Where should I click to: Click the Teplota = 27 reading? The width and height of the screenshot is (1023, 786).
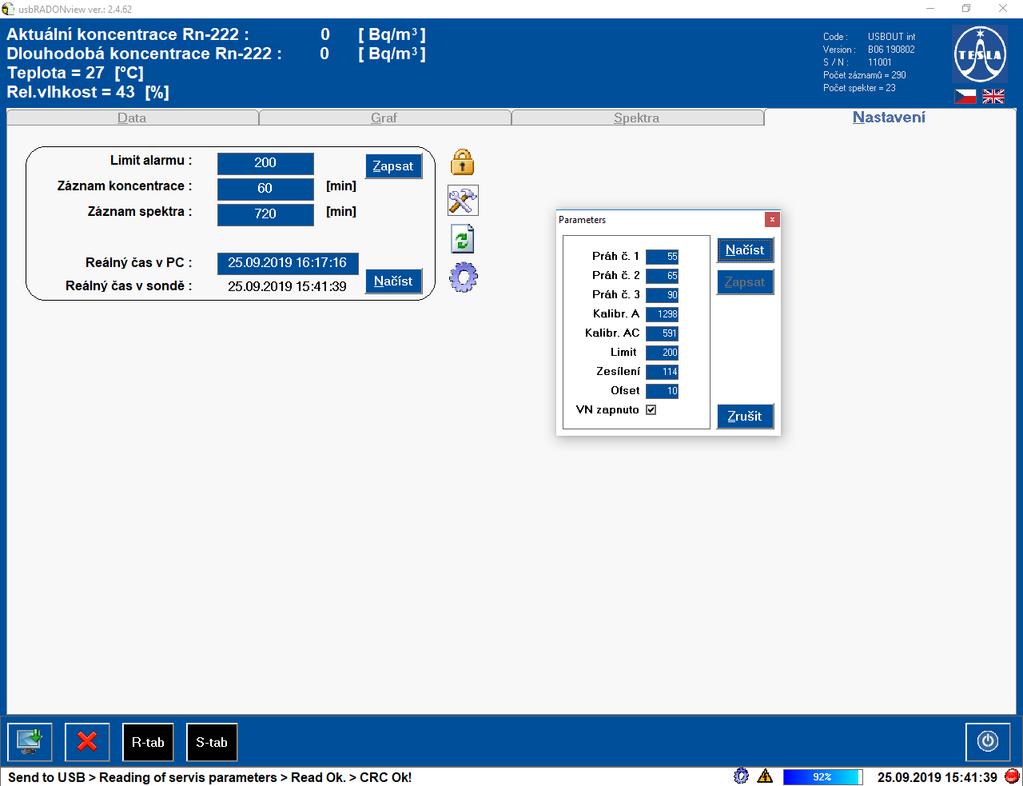point(75,72)
